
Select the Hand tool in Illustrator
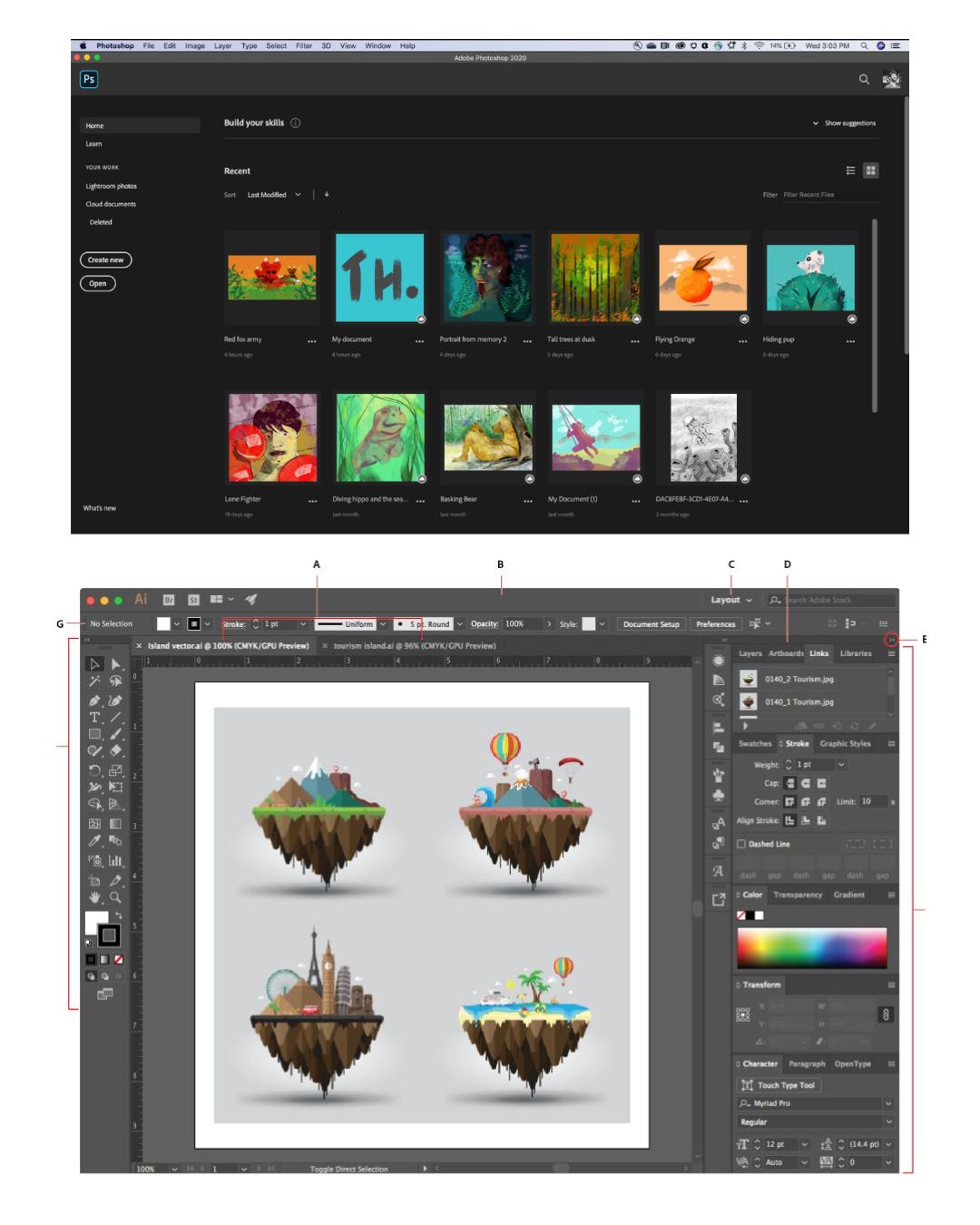click(x=94, y=897)
